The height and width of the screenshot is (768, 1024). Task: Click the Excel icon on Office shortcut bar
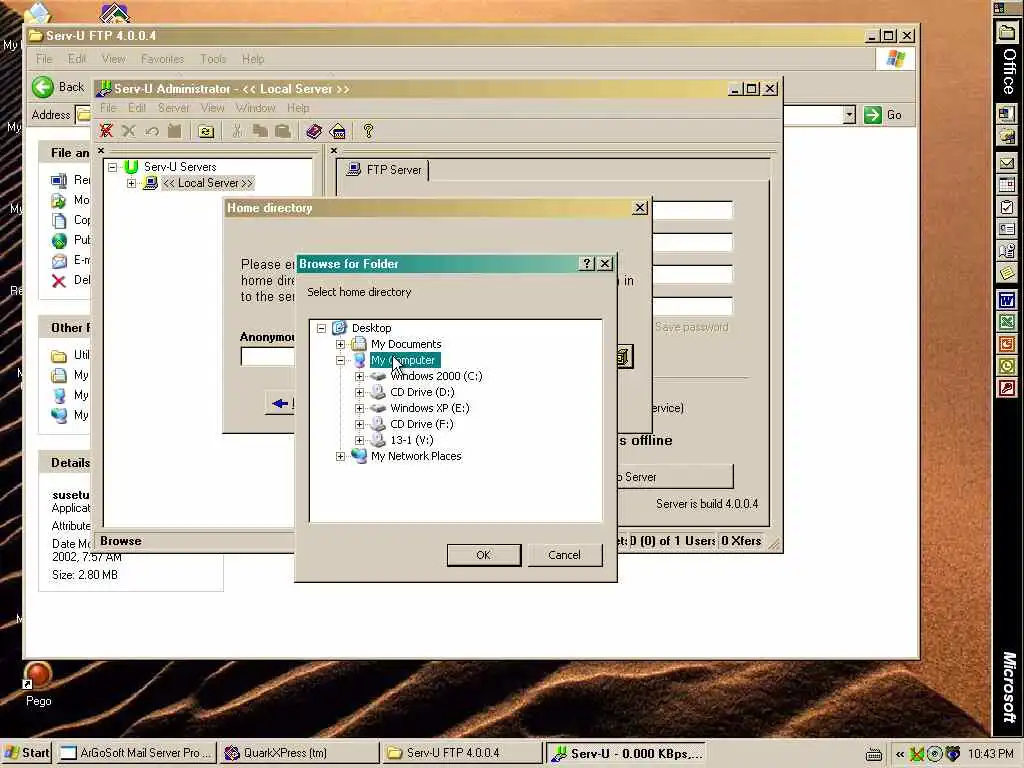1006,321
